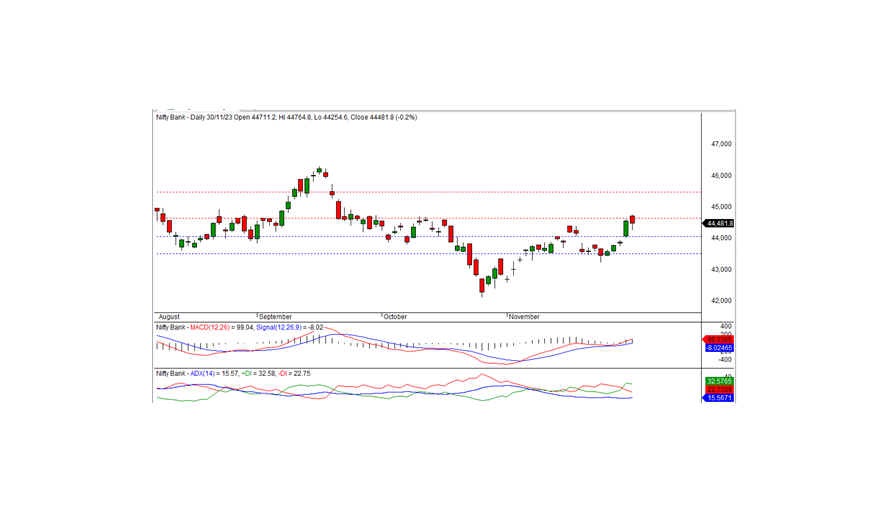Click the October label on time axis

point(395,317)
